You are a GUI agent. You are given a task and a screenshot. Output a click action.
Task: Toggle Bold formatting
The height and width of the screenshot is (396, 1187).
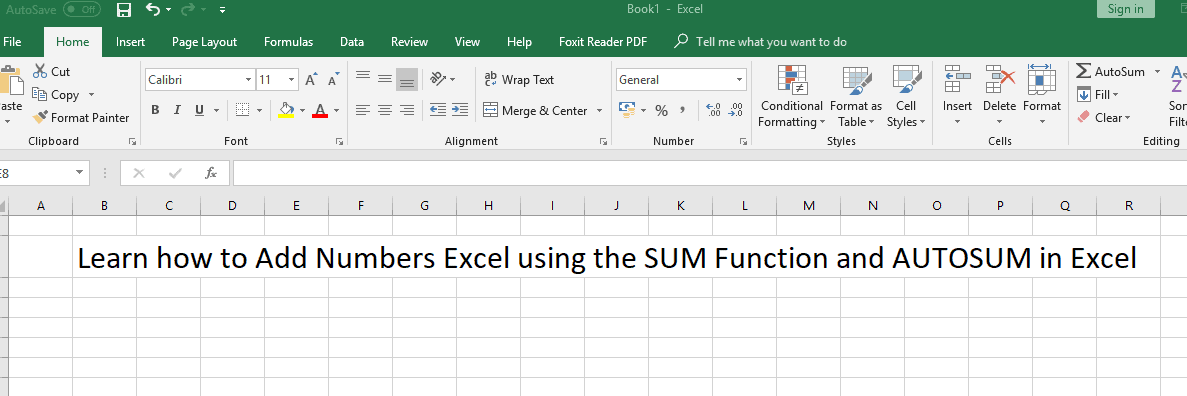[155, 110]
